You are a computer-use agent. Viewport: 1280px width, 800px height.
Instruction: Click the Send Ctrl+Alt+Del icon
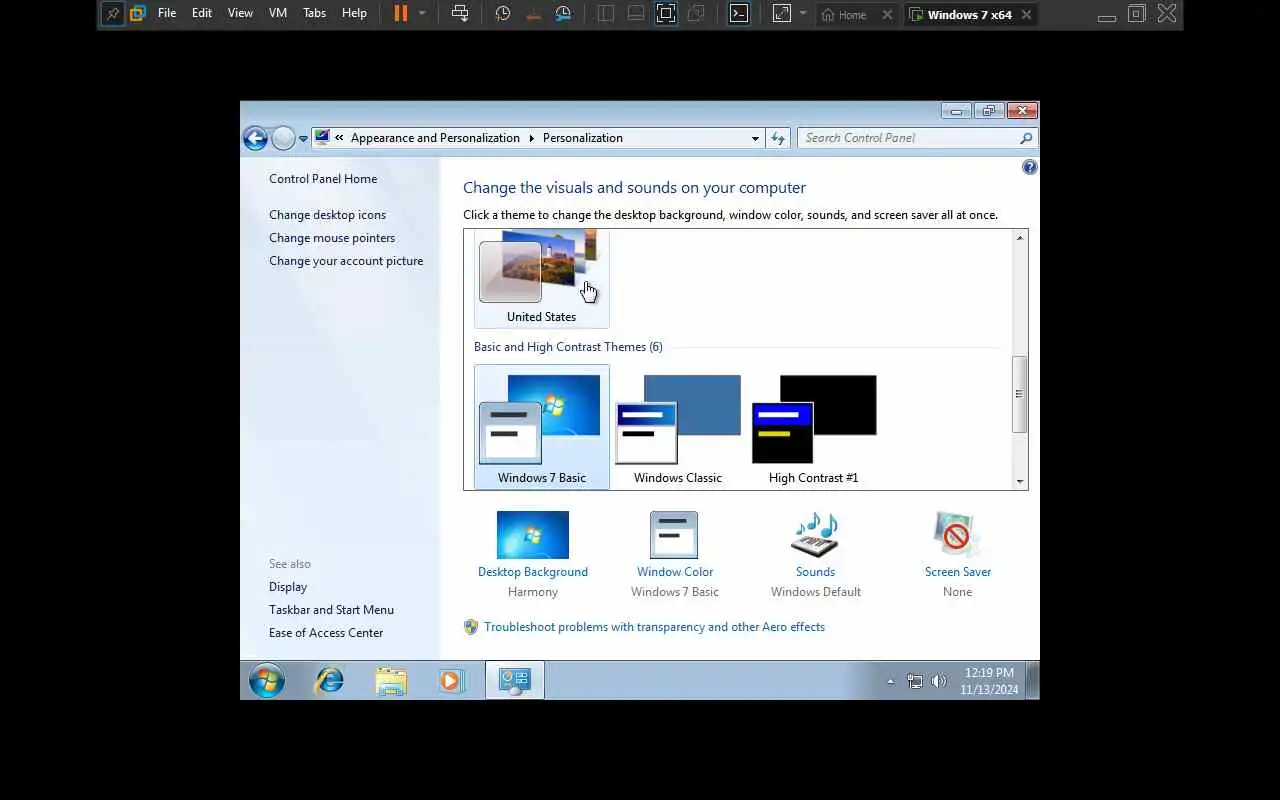(460, 14)
